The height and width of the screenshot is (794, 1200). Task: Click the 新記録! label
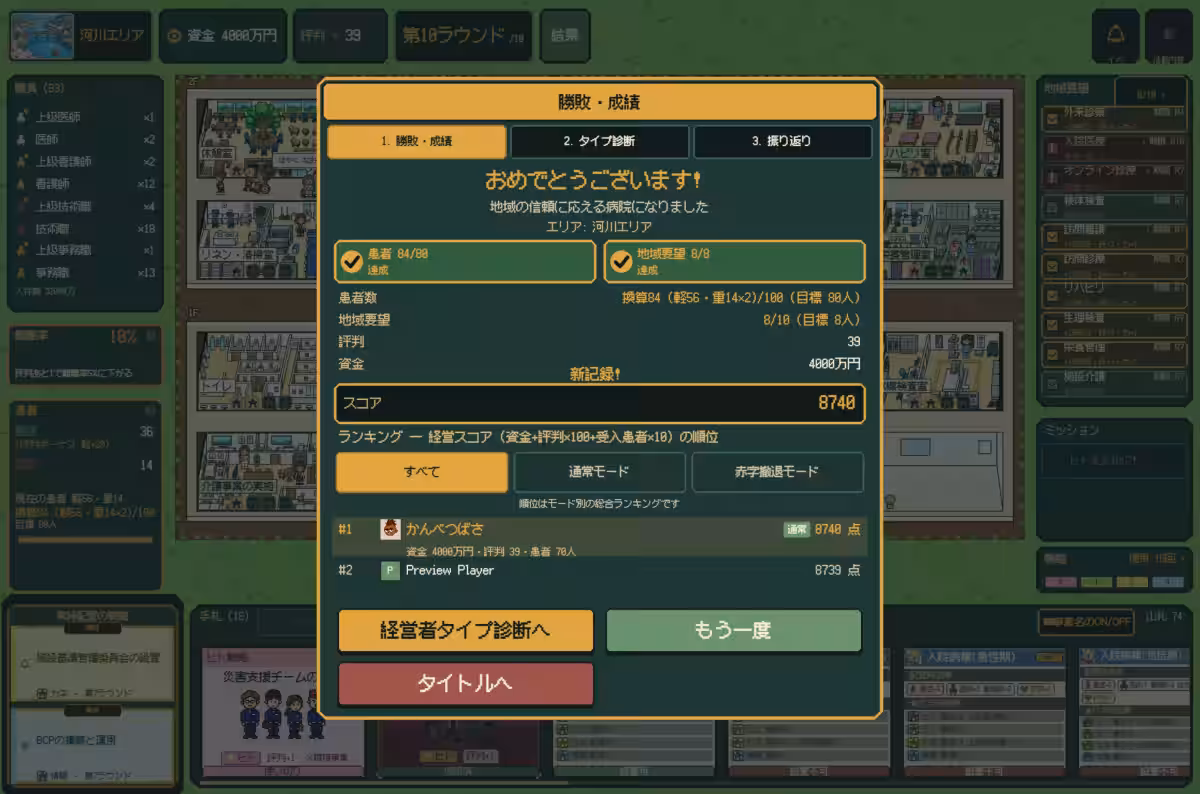(x=596, y=374)
